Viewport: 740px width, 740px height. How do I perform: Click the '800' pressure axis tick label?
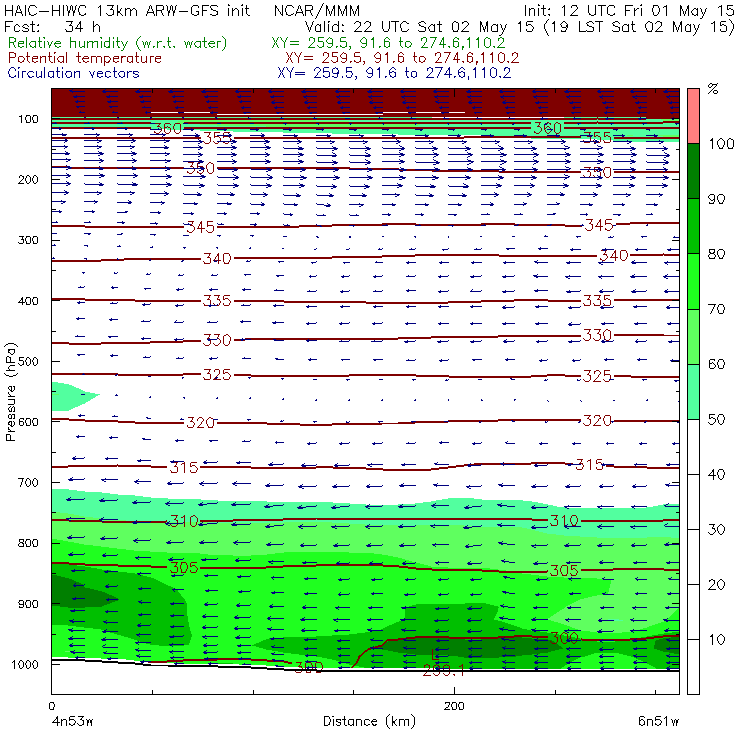[28, 543]
